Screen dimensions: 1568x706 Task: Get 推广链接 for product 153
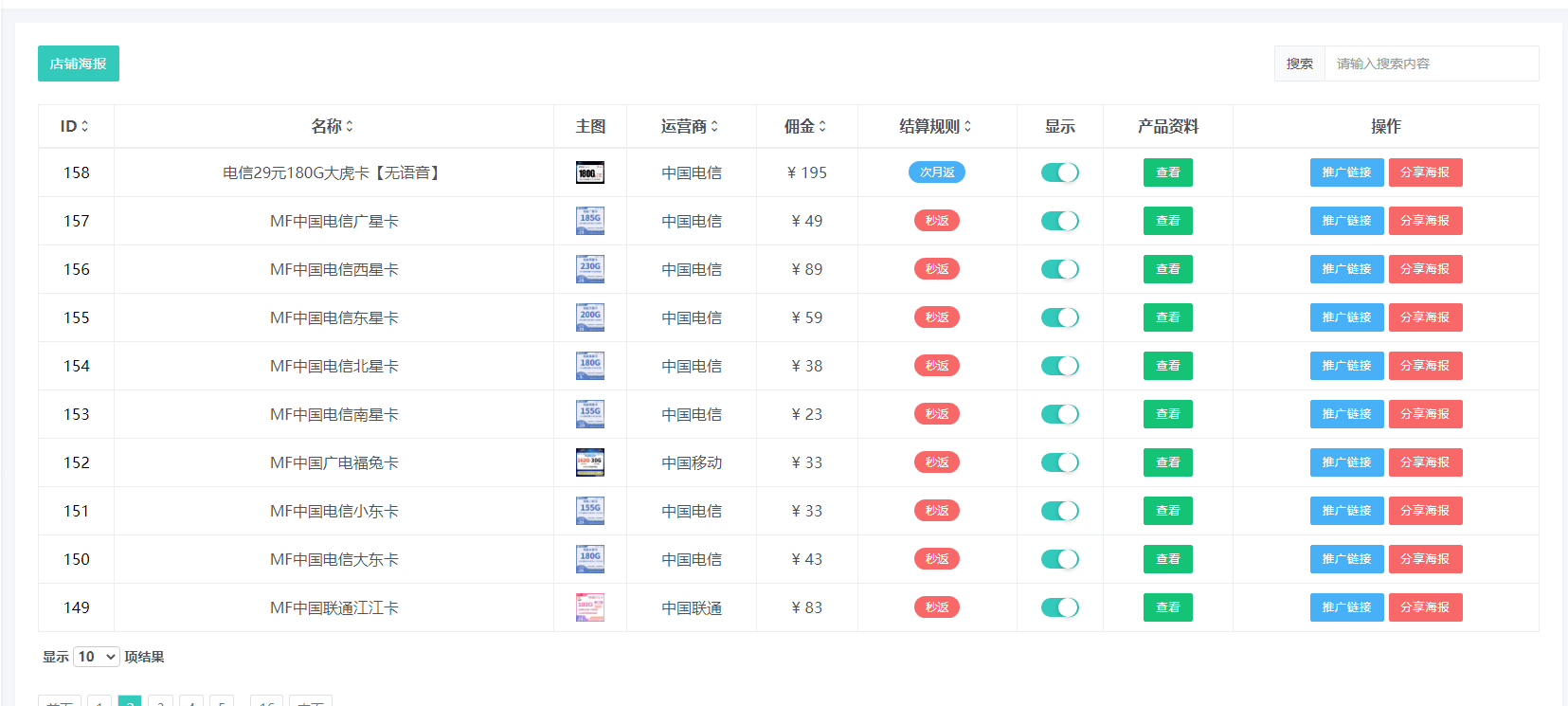(1347, 414)
